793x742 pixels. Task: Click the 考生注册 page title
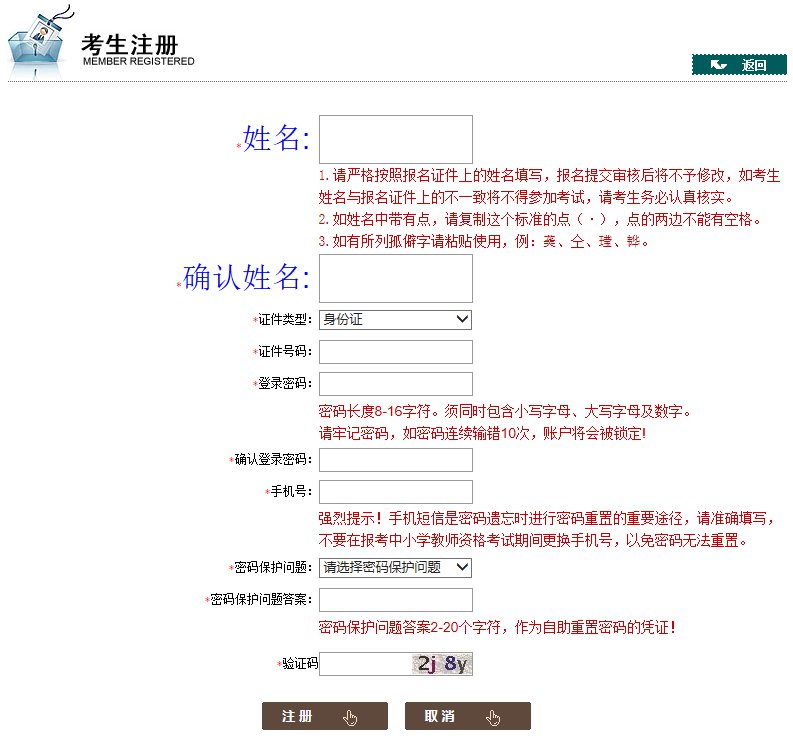[130, 44]
